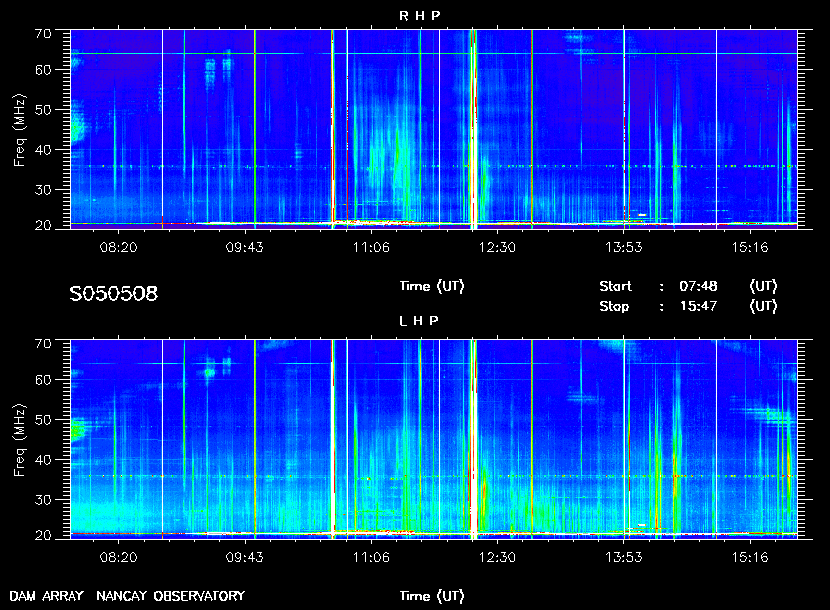Click the 13:53 tick label under LHP plot

click(624, 557)
